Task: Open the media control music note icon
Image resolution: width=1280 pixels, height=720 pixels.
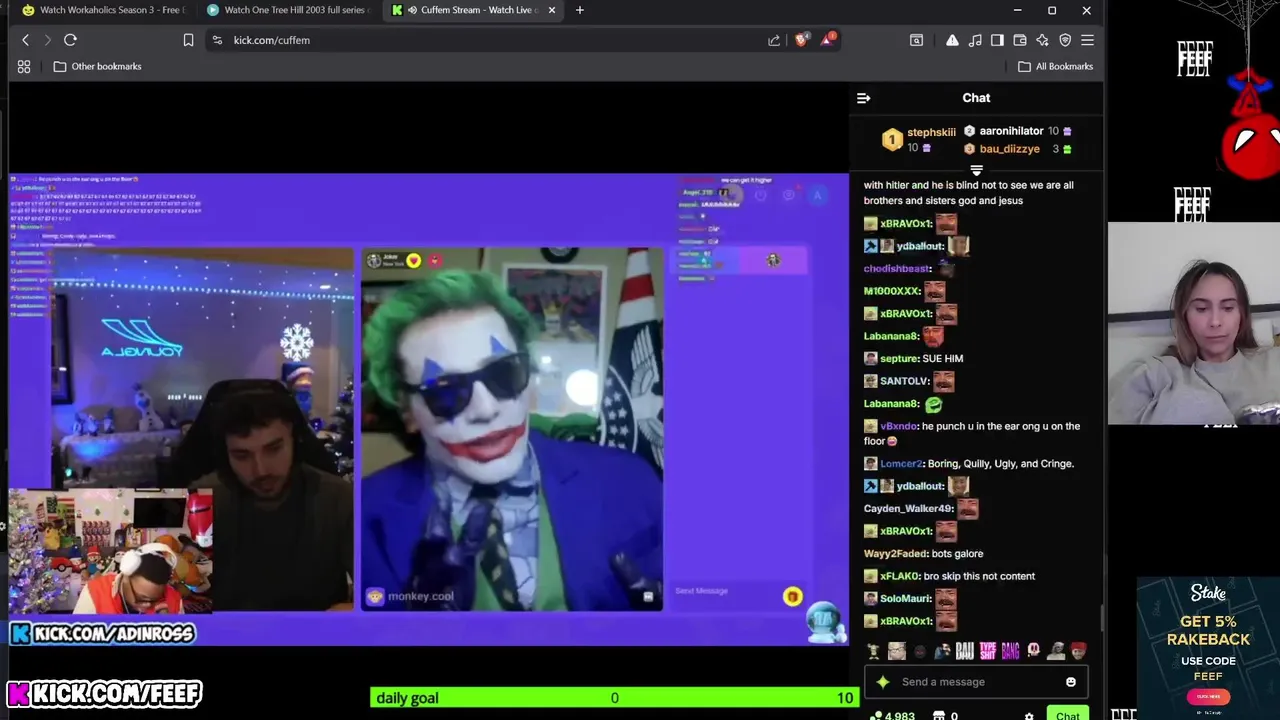Action: [975, 40]
